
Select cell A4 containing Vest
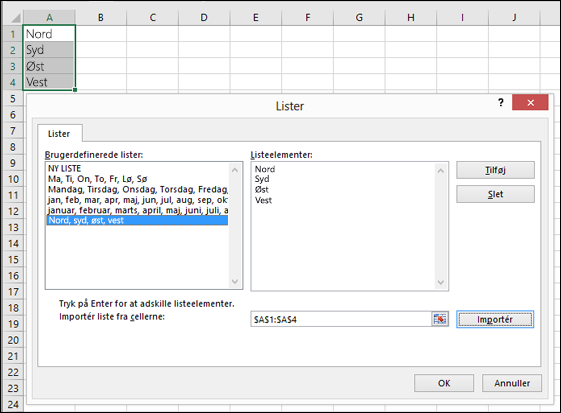point(49,82)
